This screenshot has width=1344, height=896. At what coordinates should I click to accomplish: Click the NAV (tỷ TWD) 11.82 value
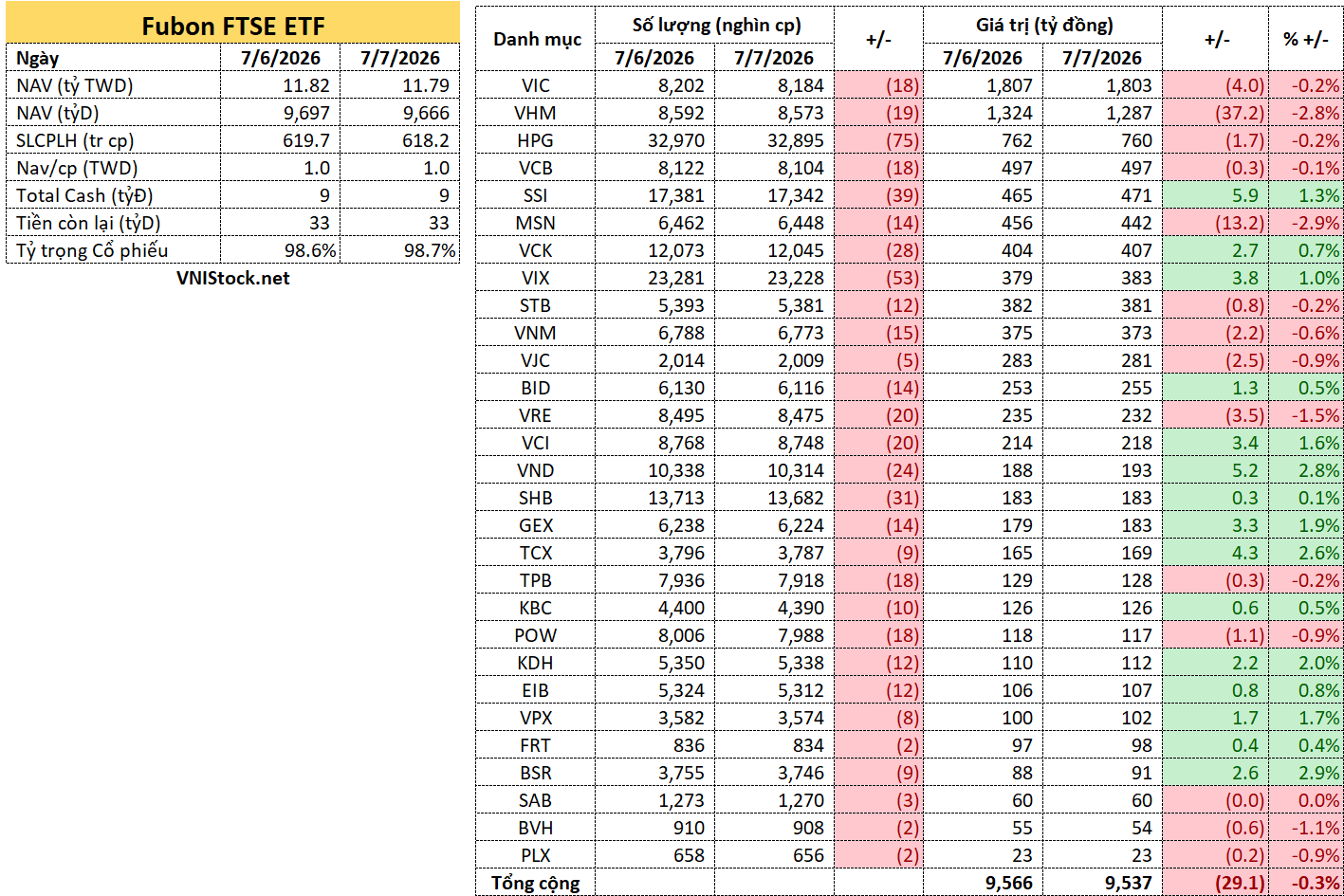(281, 85)
